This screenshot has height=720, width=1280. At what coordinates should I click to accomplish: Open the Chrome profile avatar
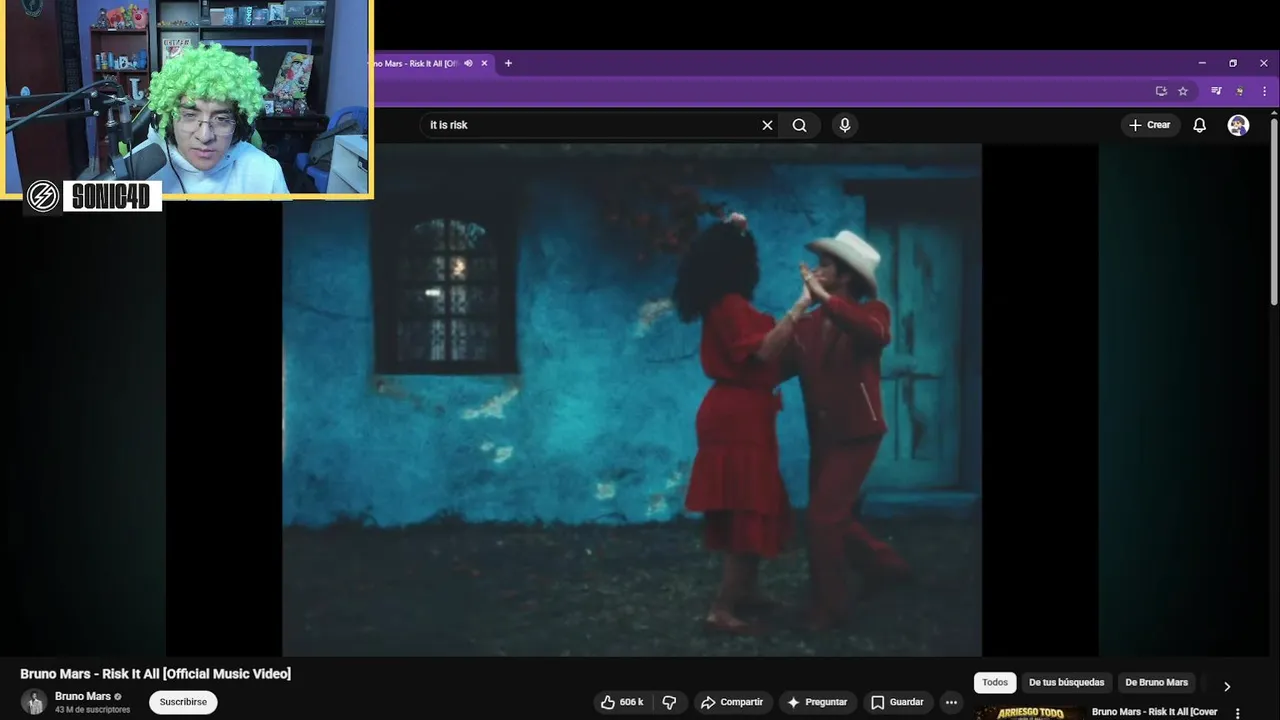(x=1240, y=91)
